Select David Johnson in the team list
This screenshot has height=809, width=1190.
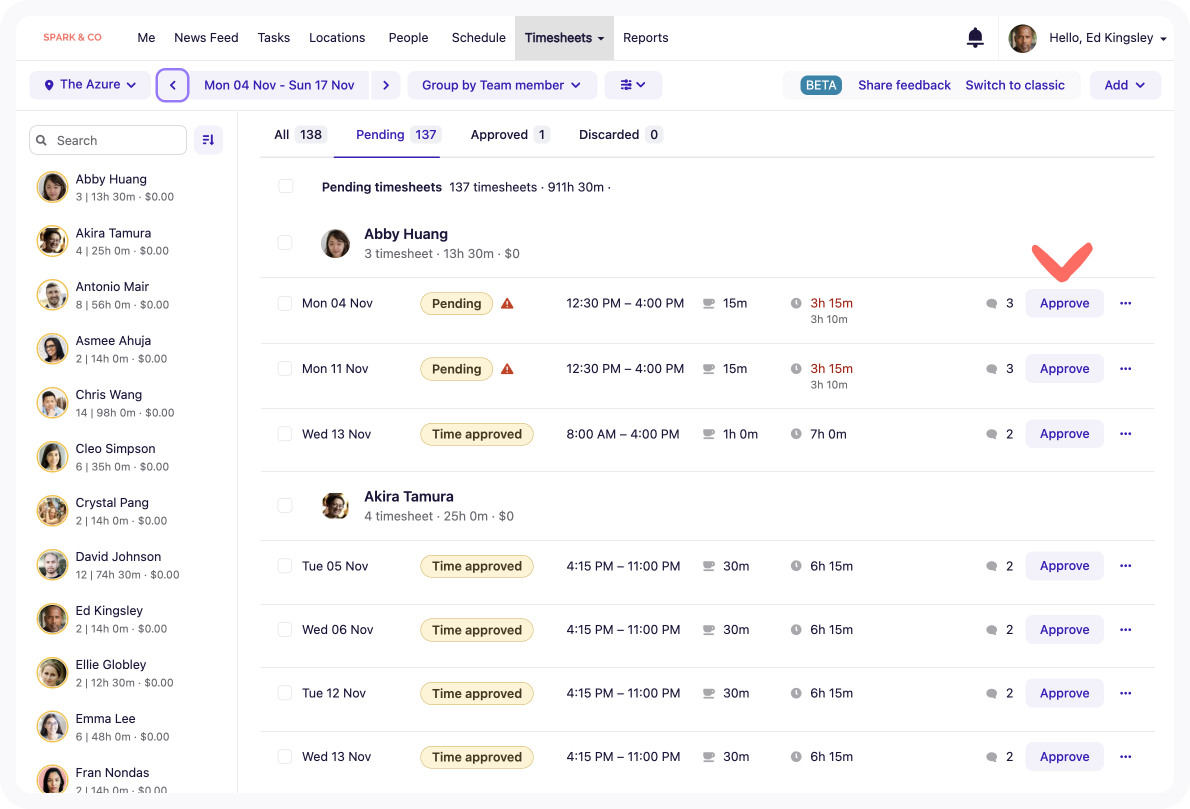[x=125, y=565]
